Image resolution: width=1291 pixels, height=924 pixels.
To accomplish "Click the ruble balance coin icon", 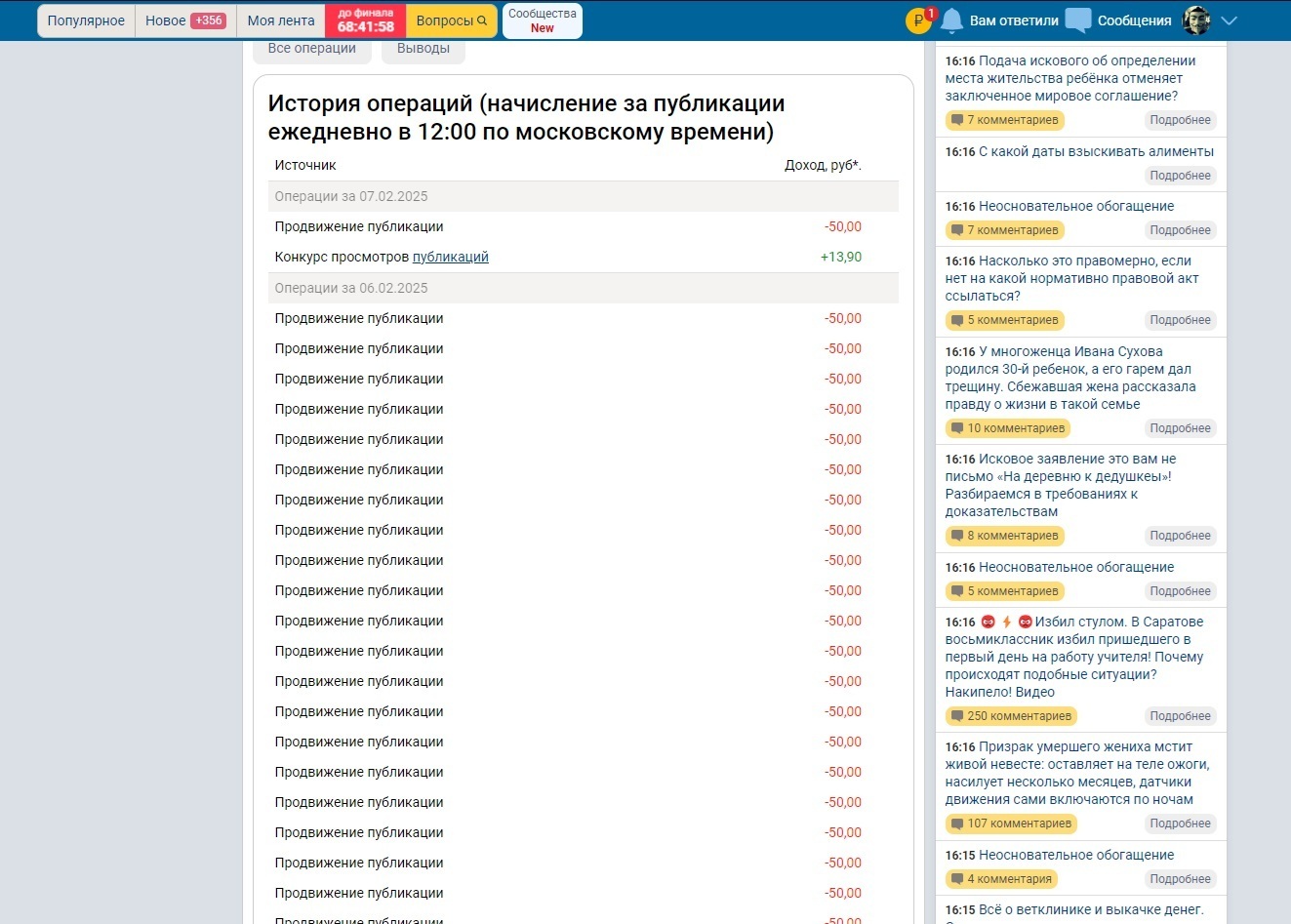I will (x=919, y=18).
